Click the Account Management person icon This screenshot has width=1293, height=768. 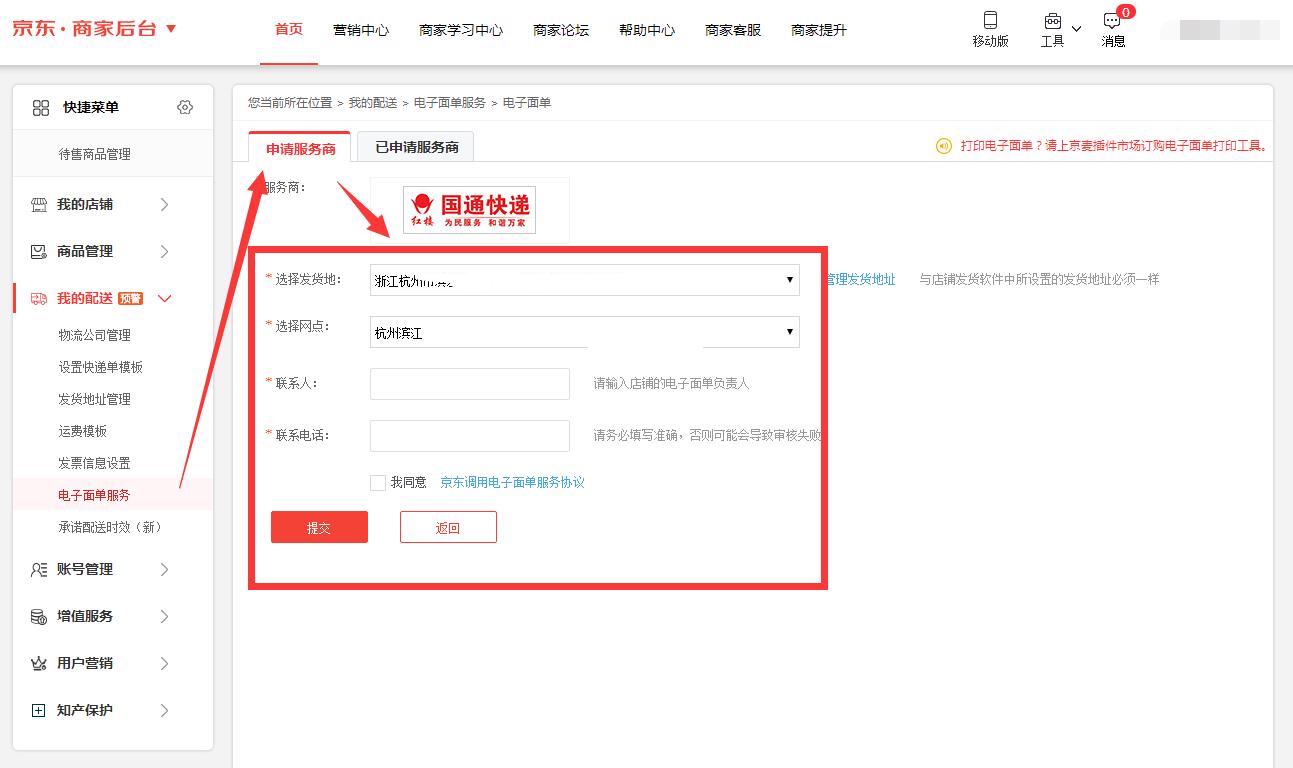click(x=39, y=569)
